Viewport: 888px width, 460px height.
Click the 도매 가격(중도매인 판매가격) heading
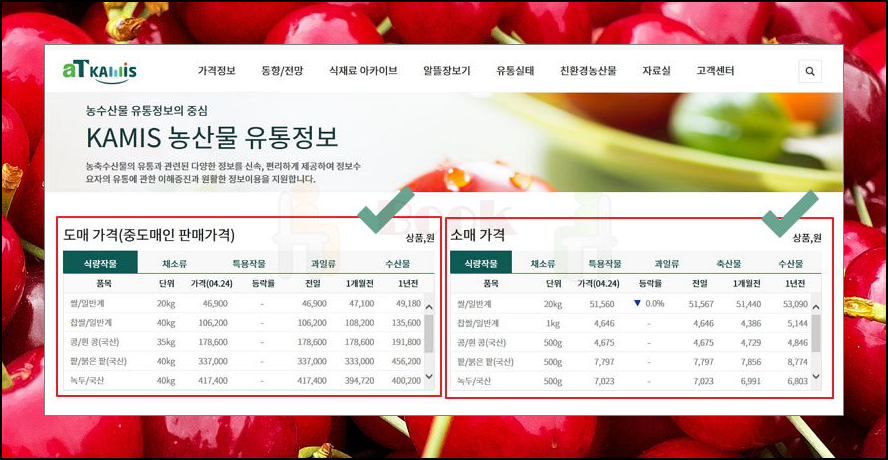click(149, 235)
